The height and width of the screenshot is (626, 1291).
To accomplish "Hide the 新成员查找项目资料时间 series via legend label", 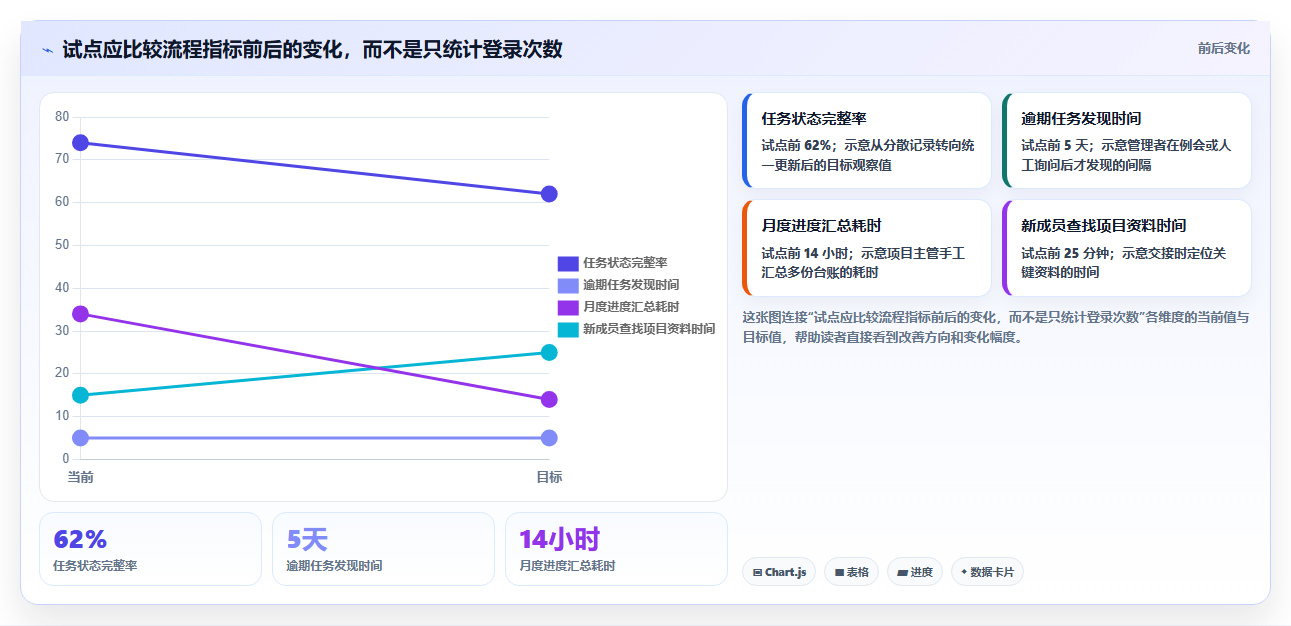I will click(649, 329).
